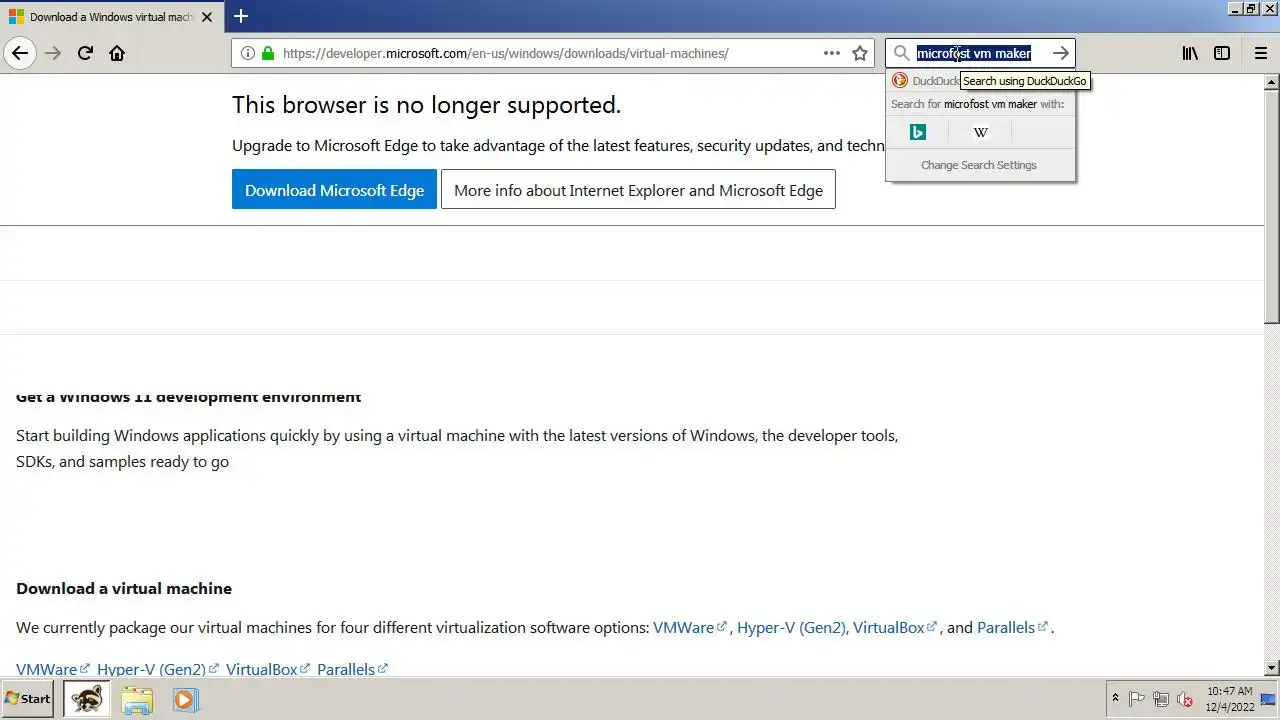Open the Firefox hamburger menu
This screenshot has width=1280, height=720.
pyautogui.click(x=1261, y=53)
